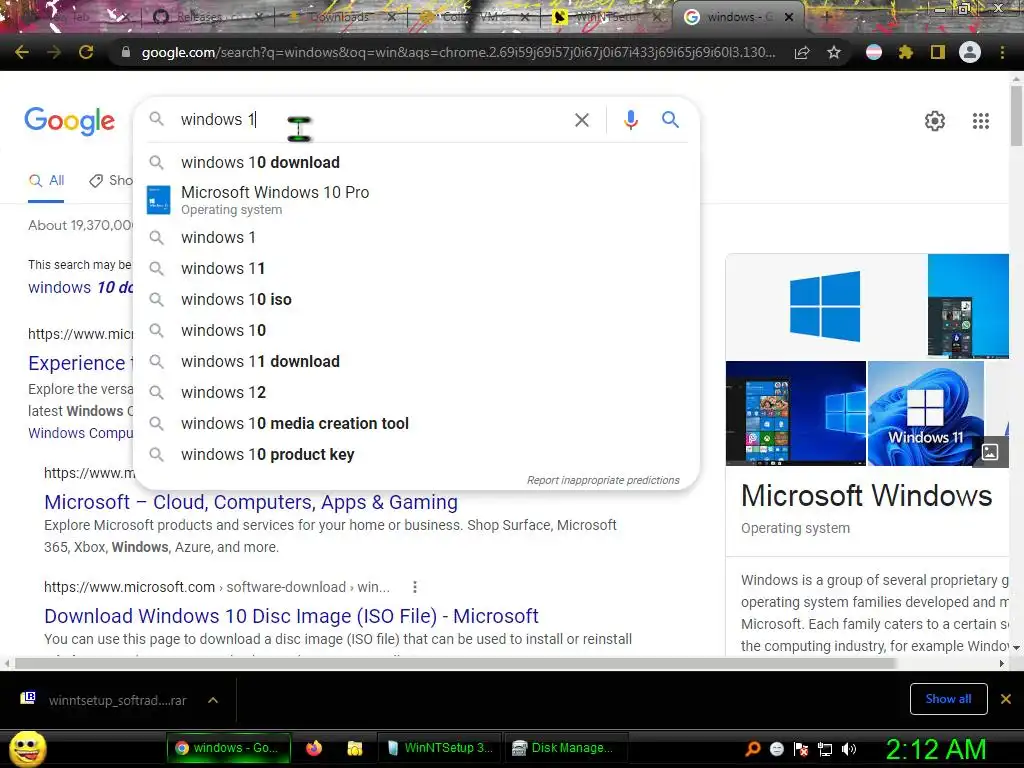Choose suggestion windows 10 media creation tool
Viewport: 1024px width, 768px height.
coord(416,423)
